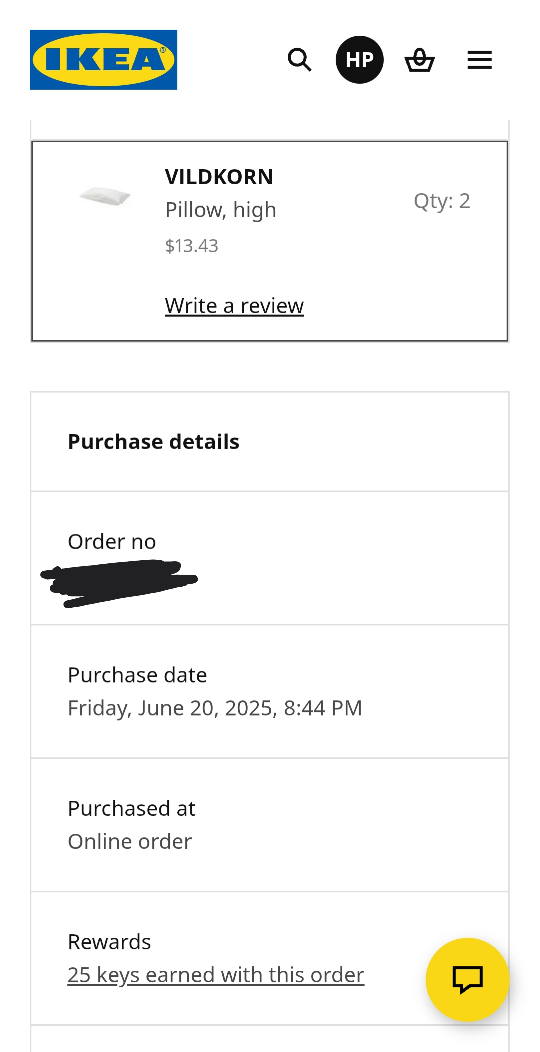Click the Purchase date label
540x1052 pixels.
tap(138, 674)
